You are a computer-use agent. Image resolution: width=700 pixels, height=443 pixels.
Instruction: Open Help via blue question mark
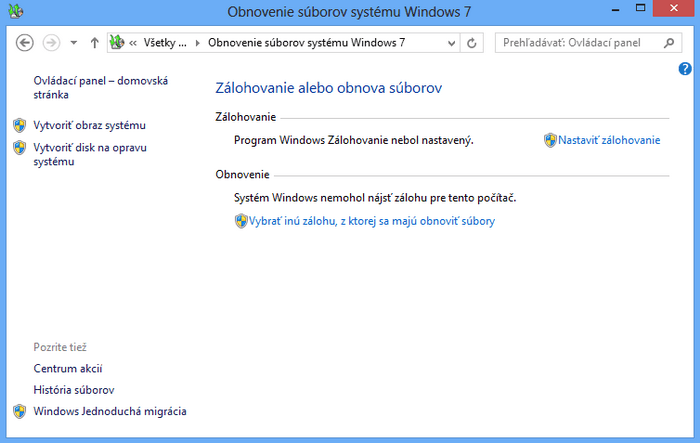(x=685, y=69)
